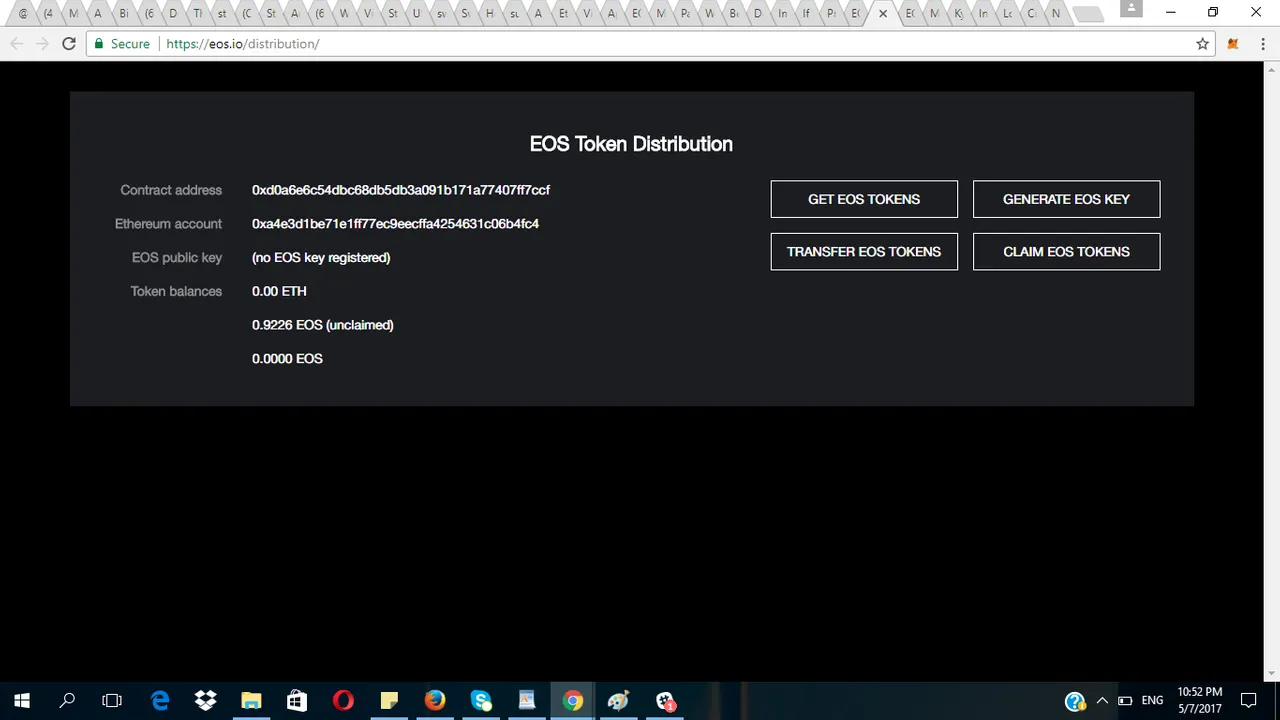Screen dimensions: 1280x720
Task: Open the ENG language selector
Action: [1153, 701]
